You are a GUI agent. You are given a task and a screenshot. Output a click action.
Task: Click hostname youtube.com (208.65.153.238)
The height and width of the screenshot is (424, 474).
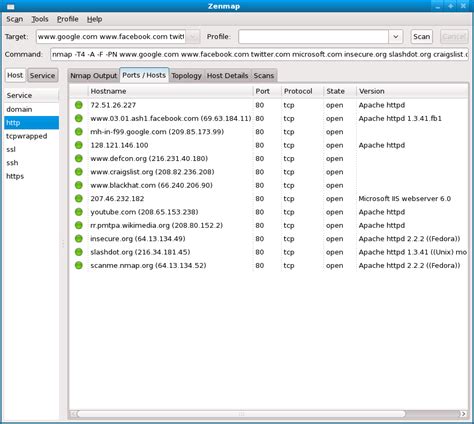[144, 212]
